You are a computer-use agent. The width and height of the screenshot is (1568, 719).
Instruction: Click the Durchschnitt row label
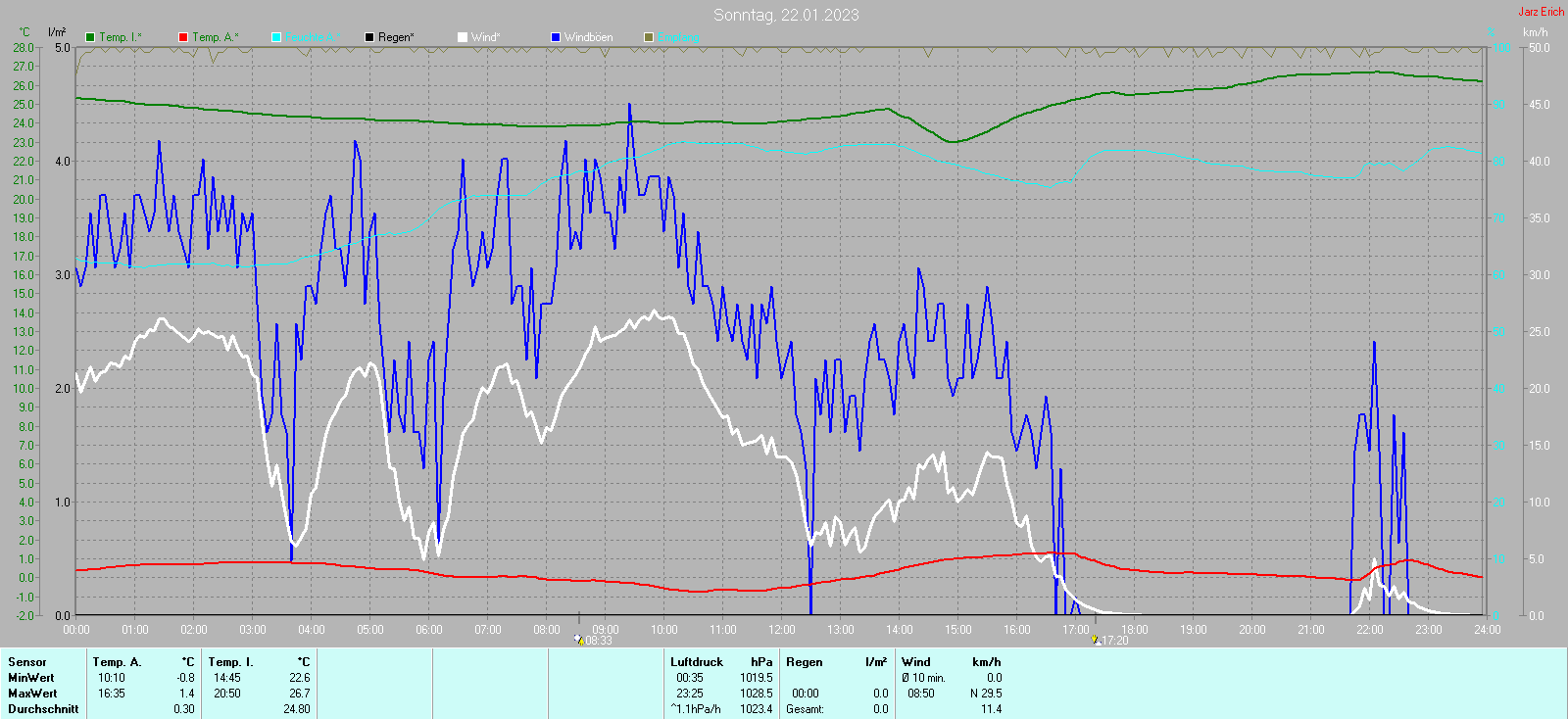coord(43,709)
